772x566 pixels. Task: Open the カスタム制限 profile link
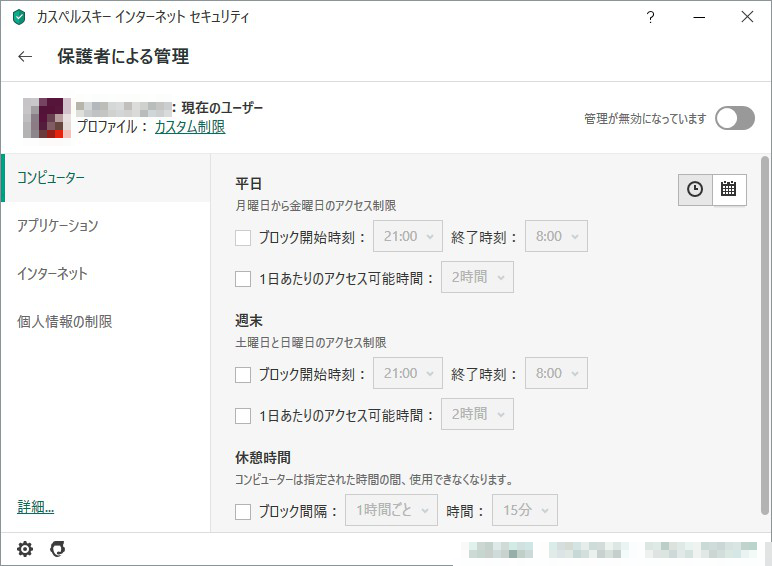tap(190, 127)
